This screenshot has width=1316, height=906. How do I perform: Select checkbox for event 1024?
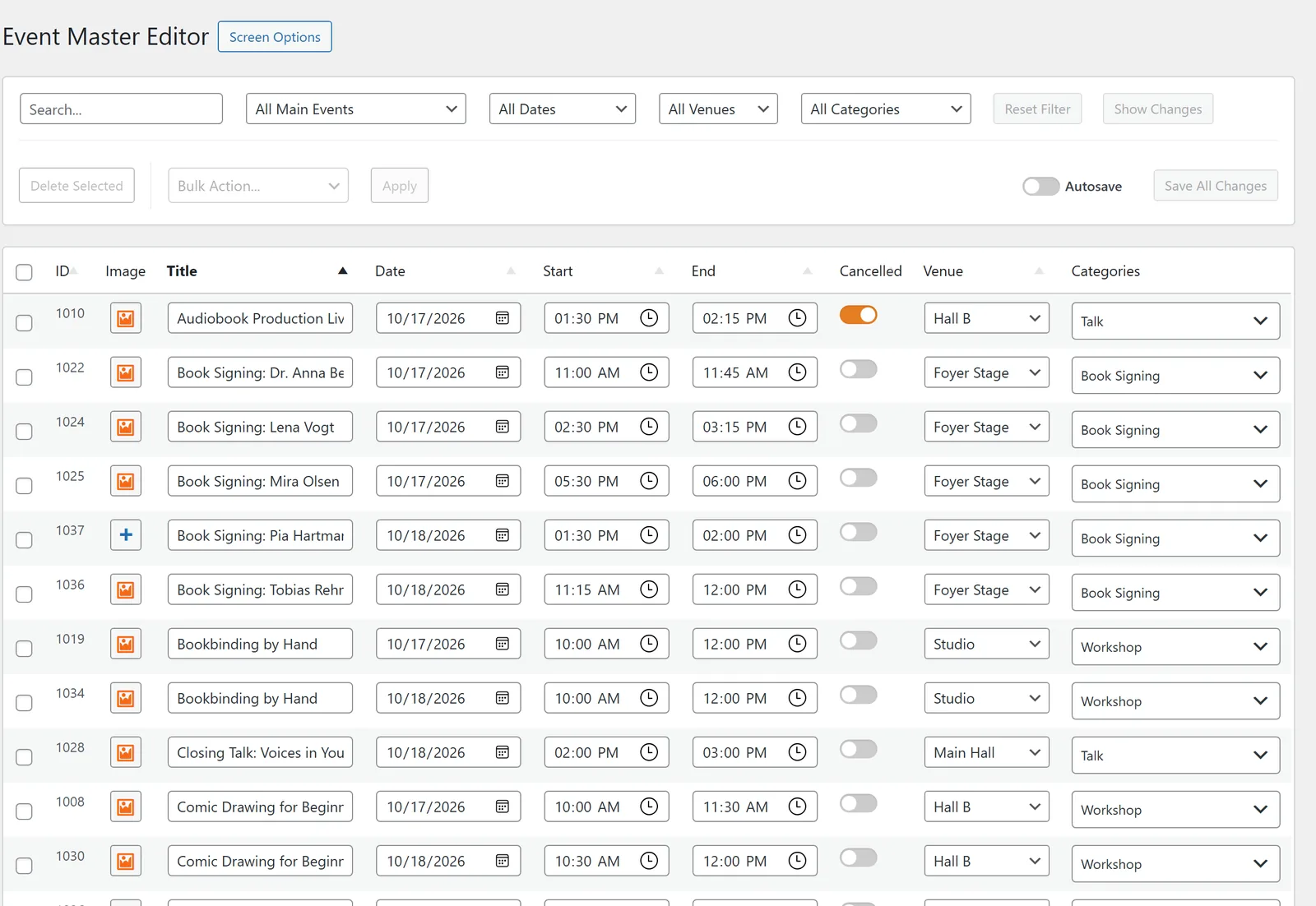pos(24,432)
